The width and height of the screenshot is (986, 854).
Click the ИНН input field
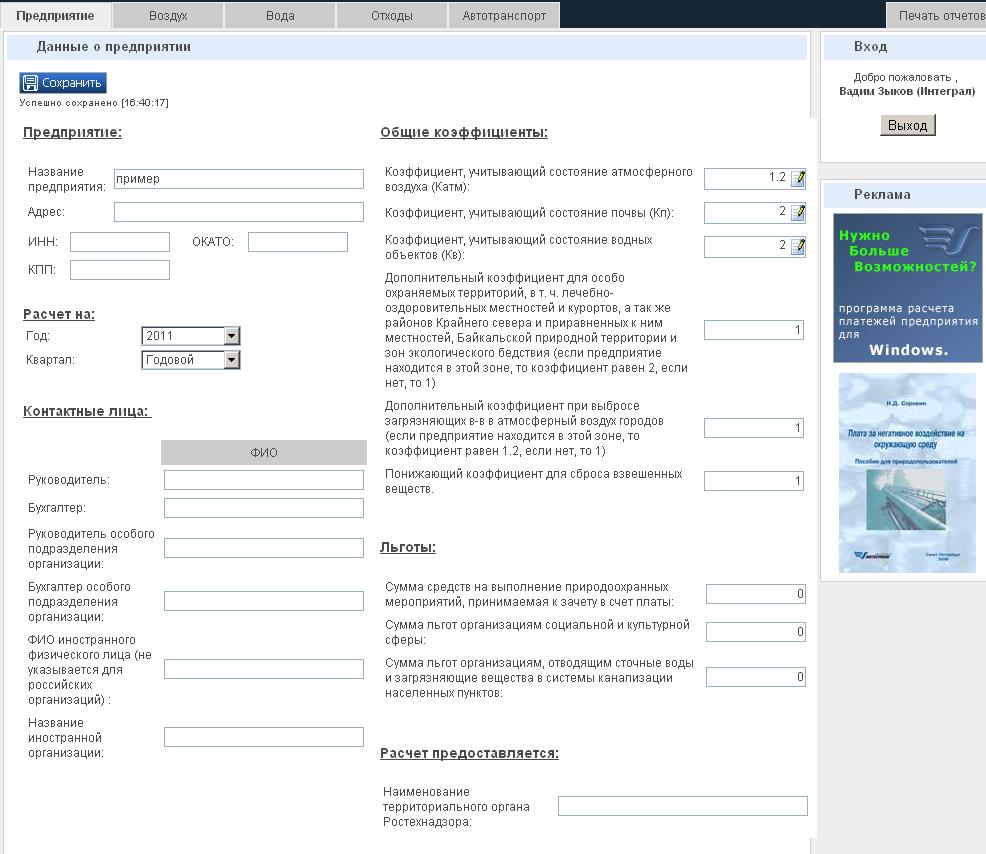point(120,242)
